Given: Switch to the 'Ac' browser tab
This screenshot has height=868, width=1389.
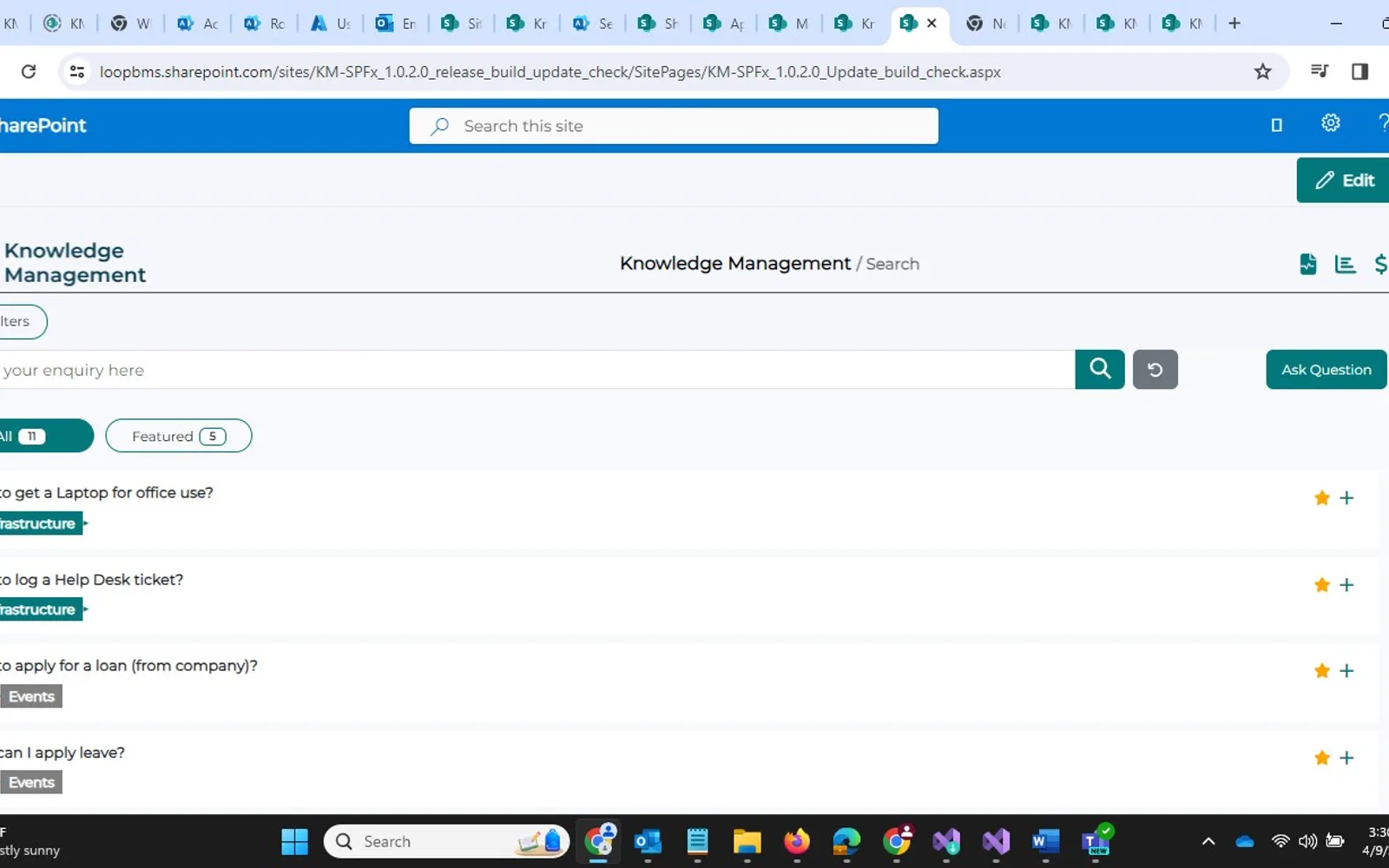Looking at the screenshot, I should point(198,23).
